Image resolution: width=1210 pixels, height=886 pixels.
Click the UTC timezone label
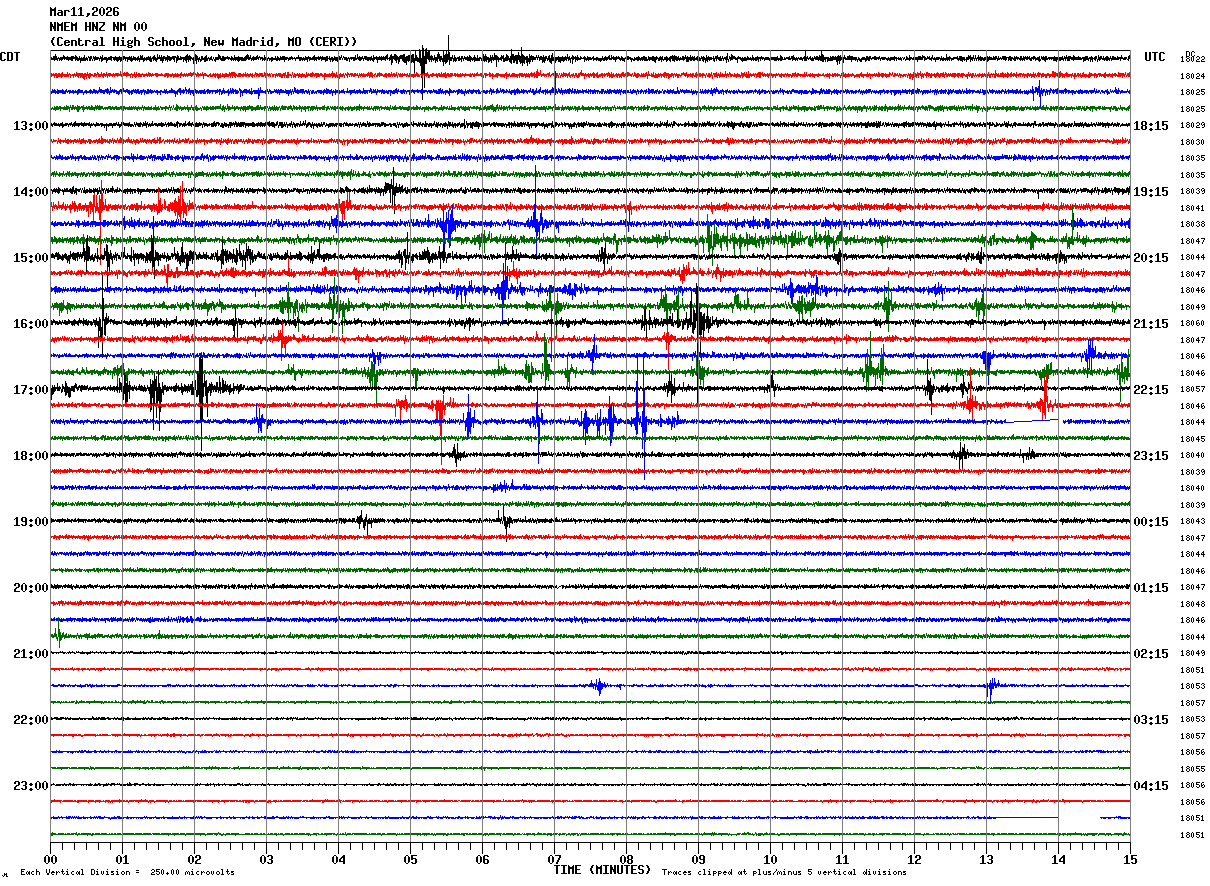click(1155, 57)
